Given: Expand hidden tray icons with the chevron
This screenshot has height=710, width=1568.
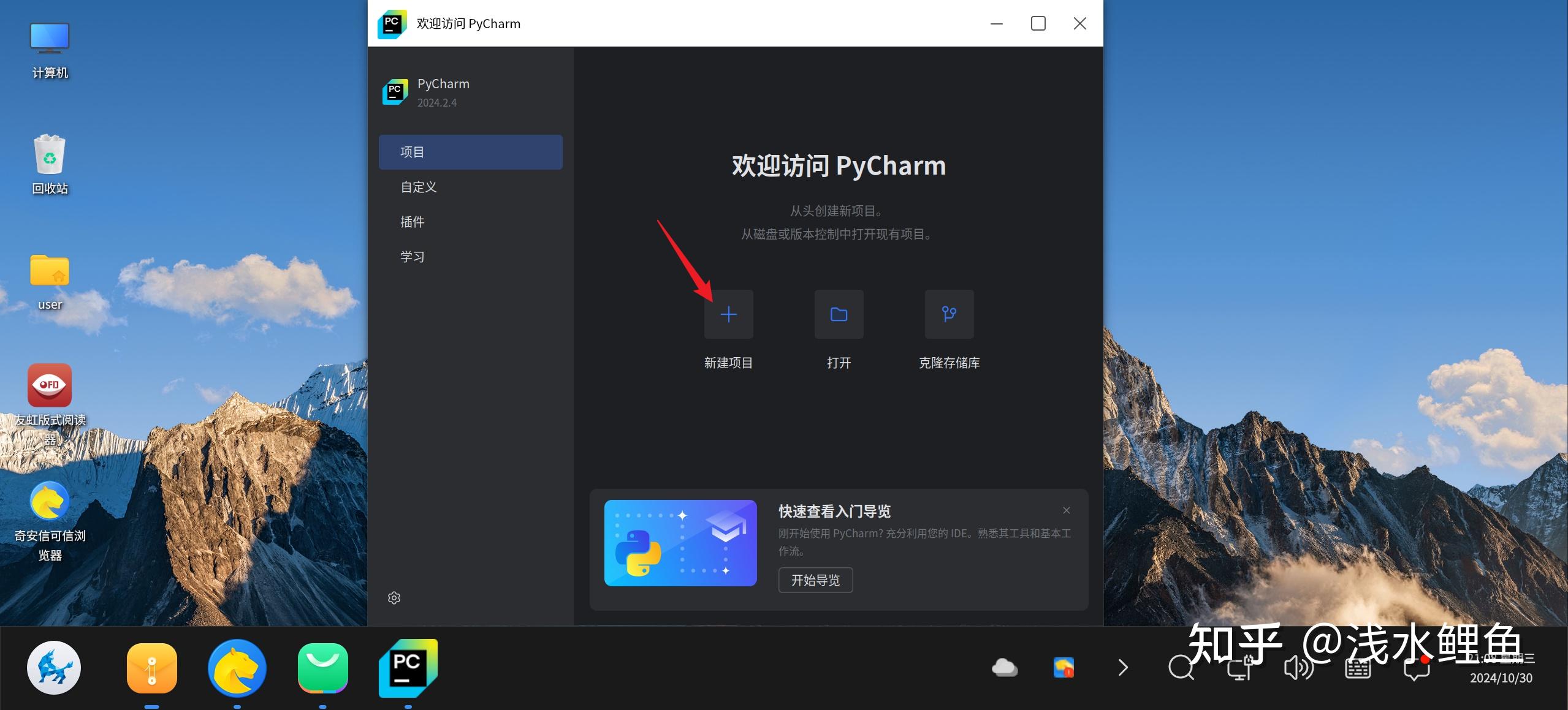Looking at the screenshot, I should [1122, 667].
